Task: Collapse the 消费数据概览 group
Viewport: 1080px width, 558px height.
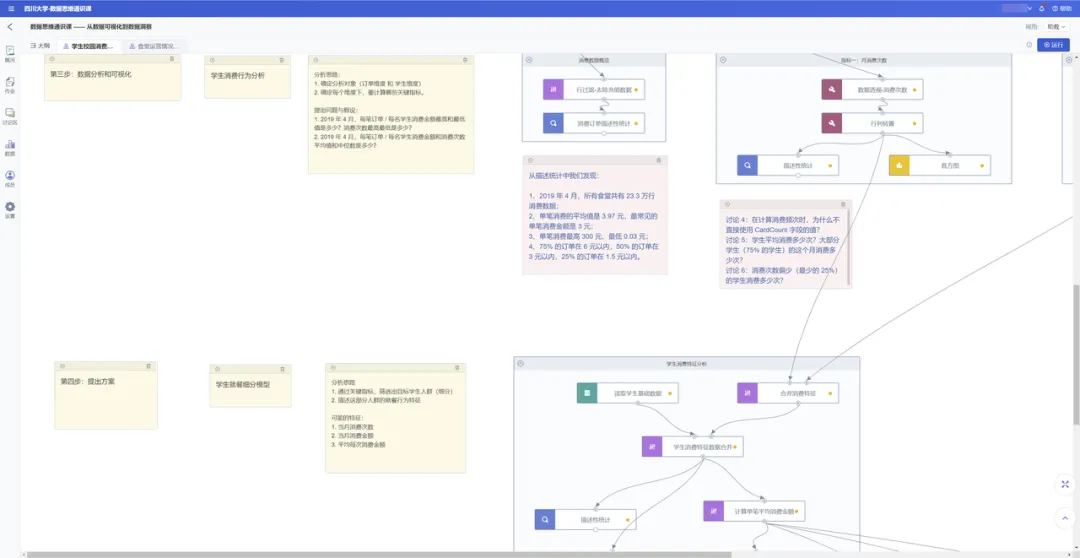Action: click(529, 60)
